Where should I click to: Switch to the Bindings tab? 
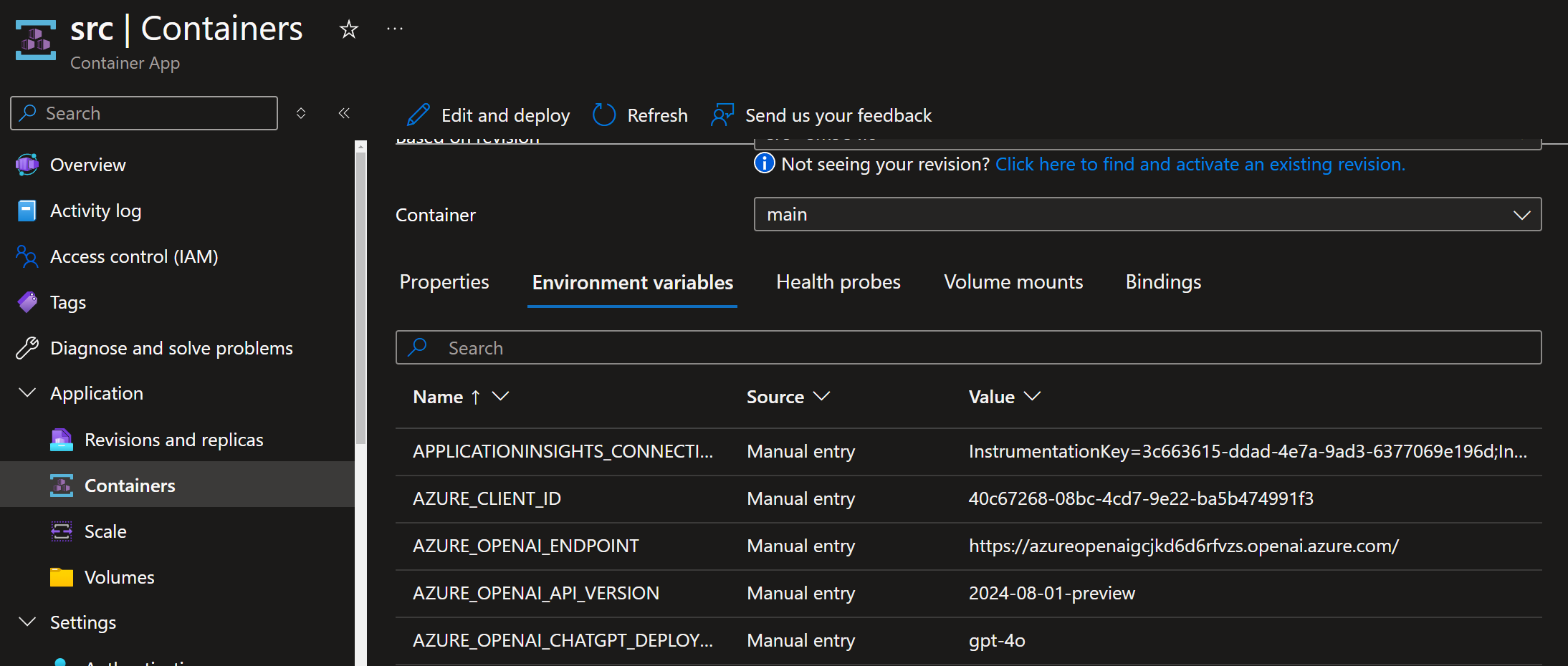1163,282
